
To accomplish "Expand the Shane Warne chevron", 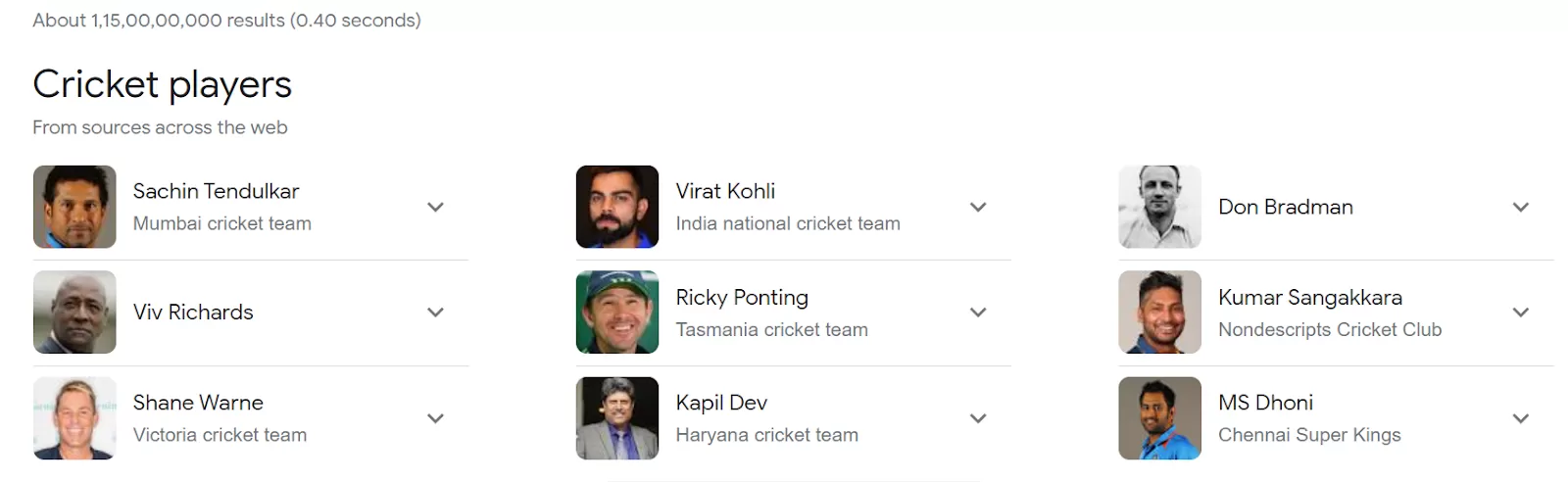I will (436, 418).
